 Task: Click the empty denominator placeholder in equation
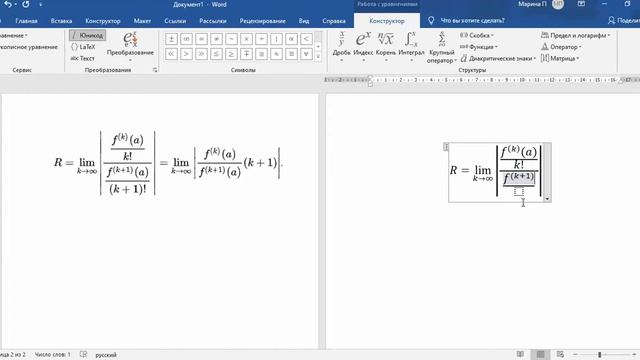tap(519, 191)
